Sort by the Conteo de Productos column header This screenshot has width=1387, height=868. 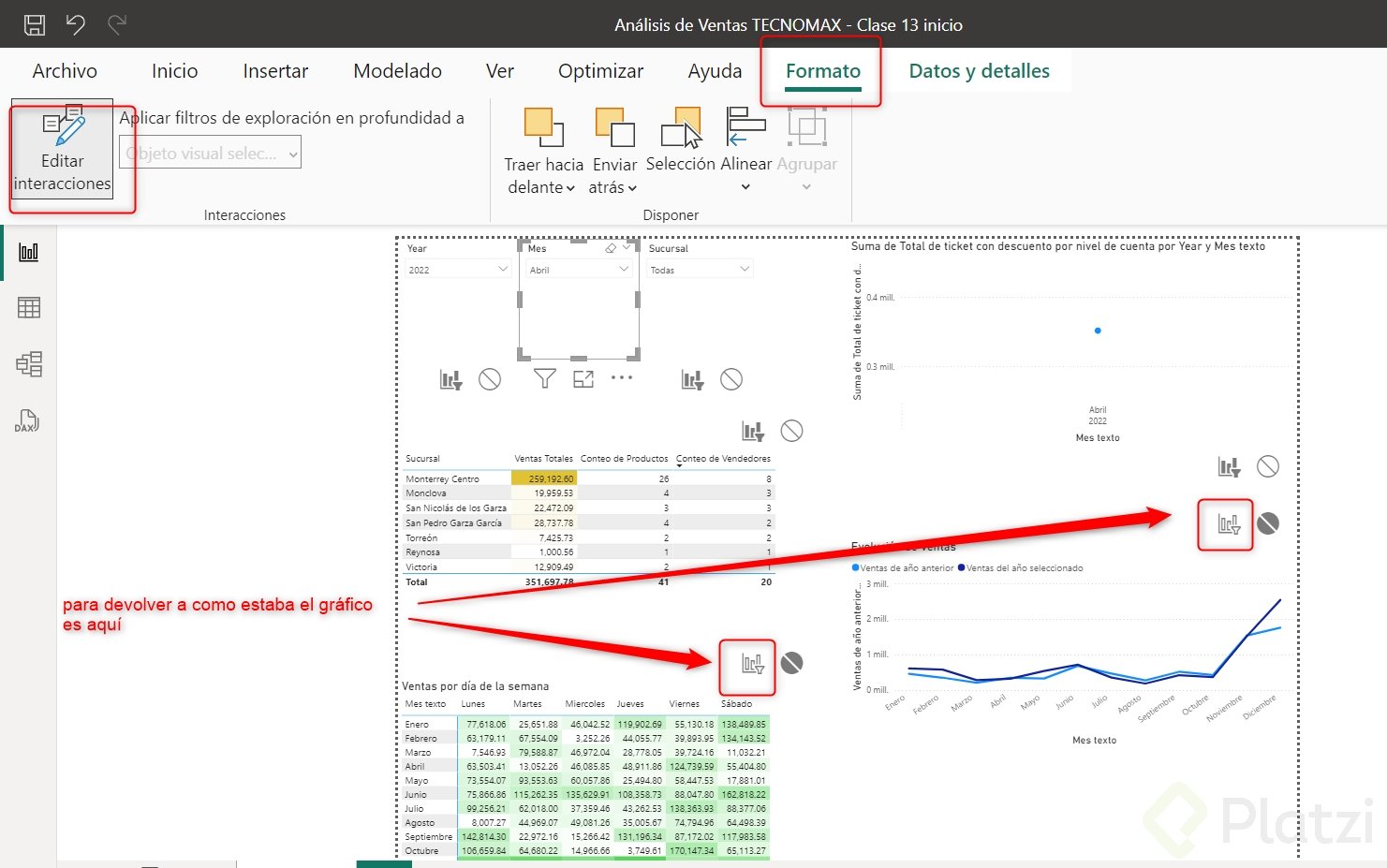[x=625, y=459]
